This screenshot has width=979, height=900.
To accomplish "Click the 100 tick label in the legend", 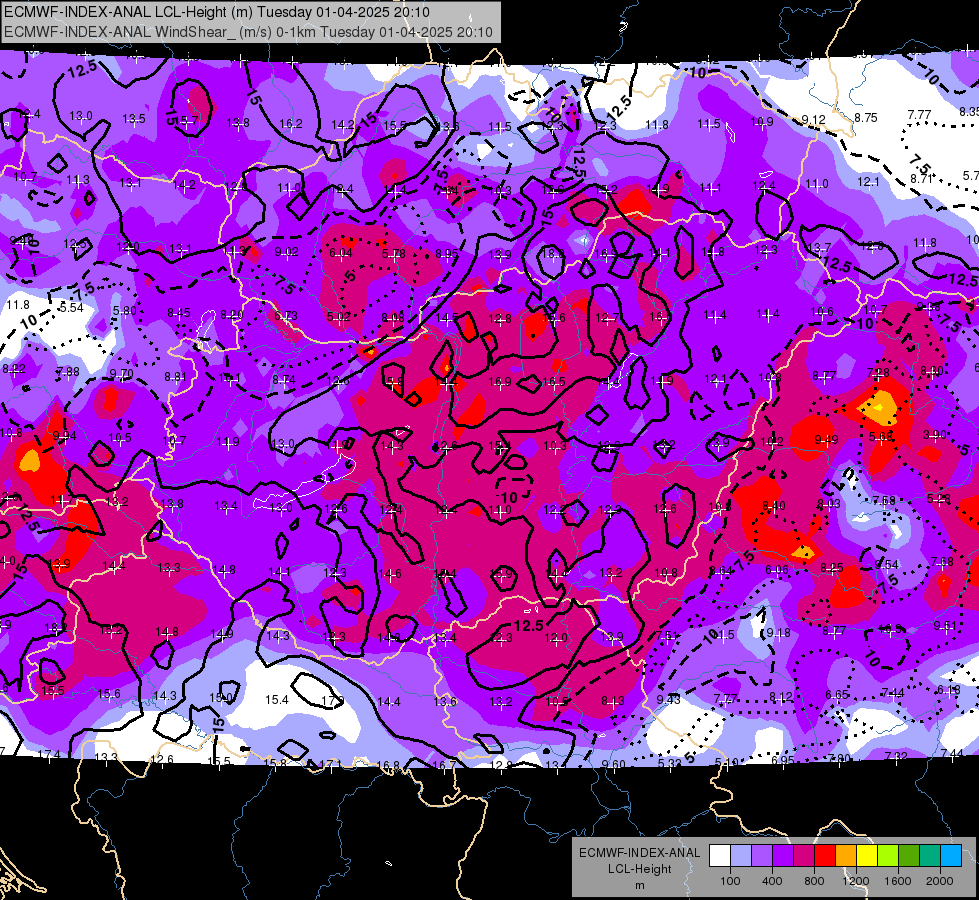I will 730,881.
